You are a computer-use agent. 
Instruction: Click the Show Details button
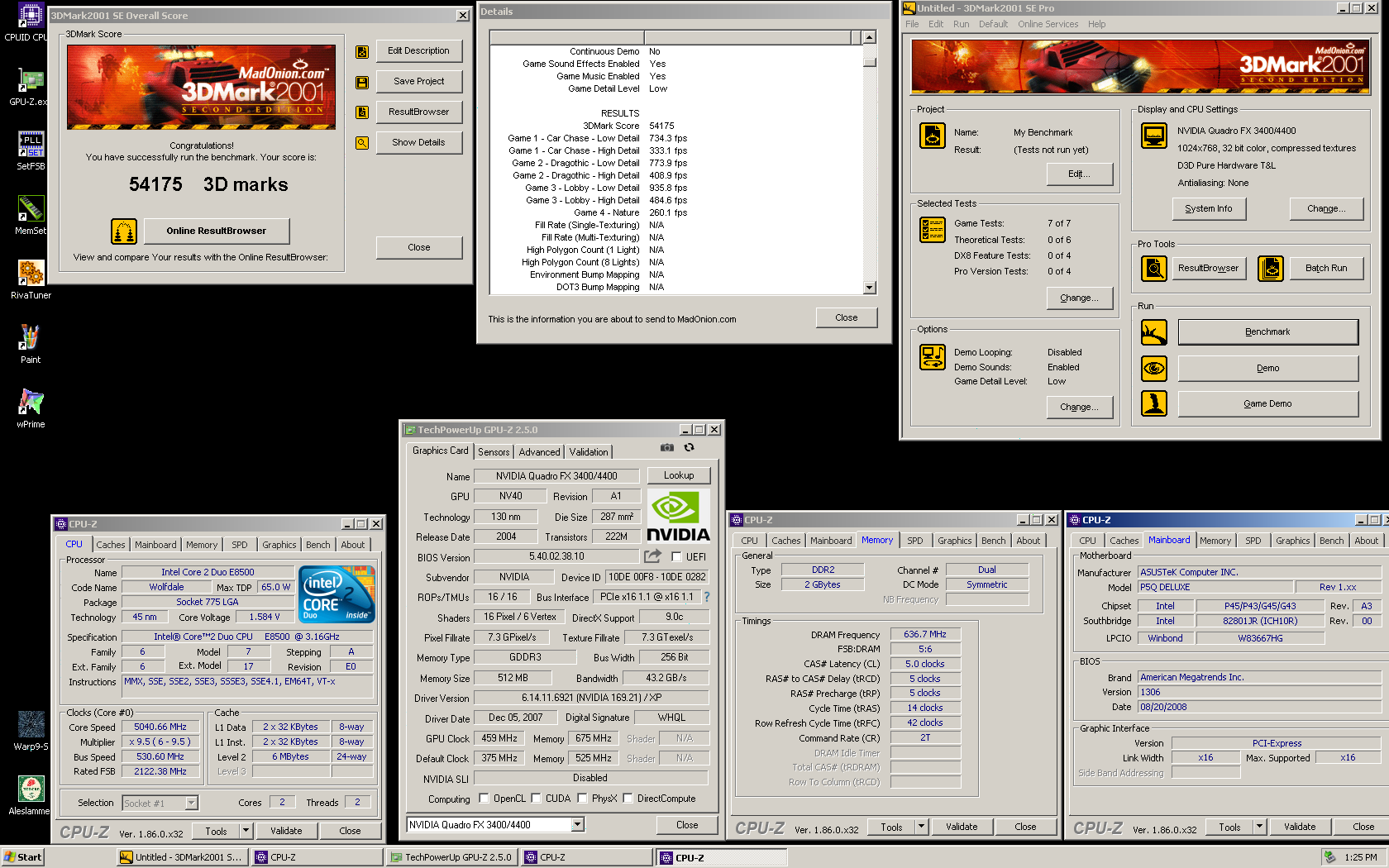tap(418, 143)
